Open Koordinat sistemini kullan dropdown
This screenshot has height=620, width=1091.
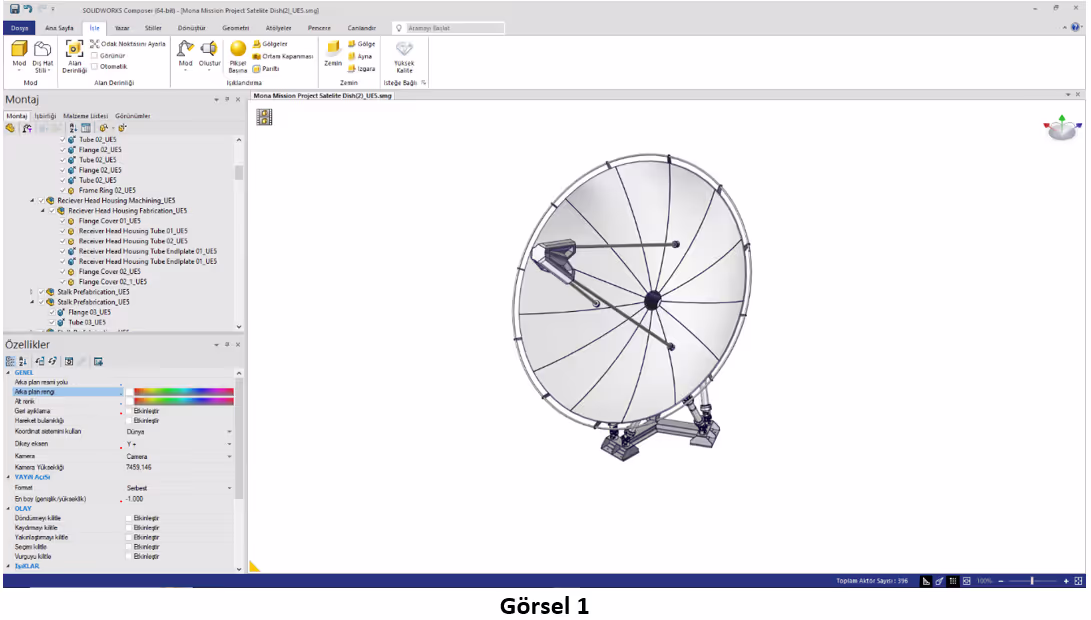pyautogui.click(x=230, y=432)
